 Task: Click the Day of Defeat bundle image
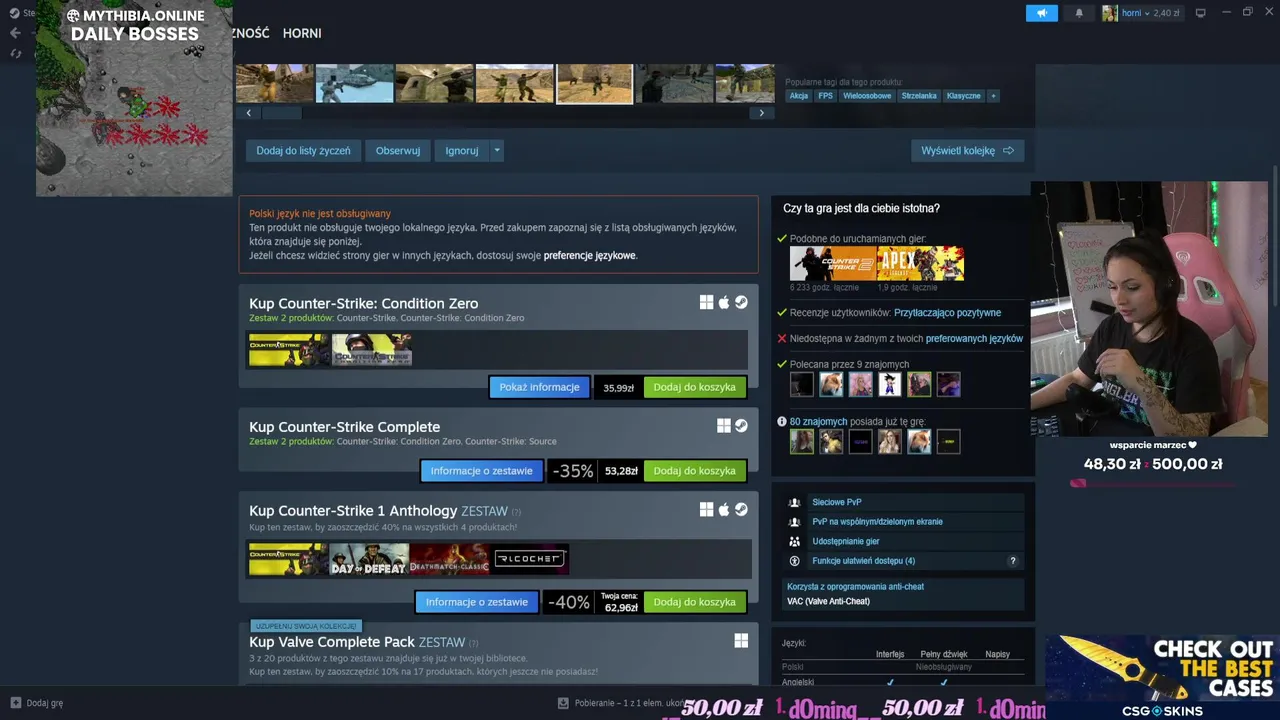[369, 559]
